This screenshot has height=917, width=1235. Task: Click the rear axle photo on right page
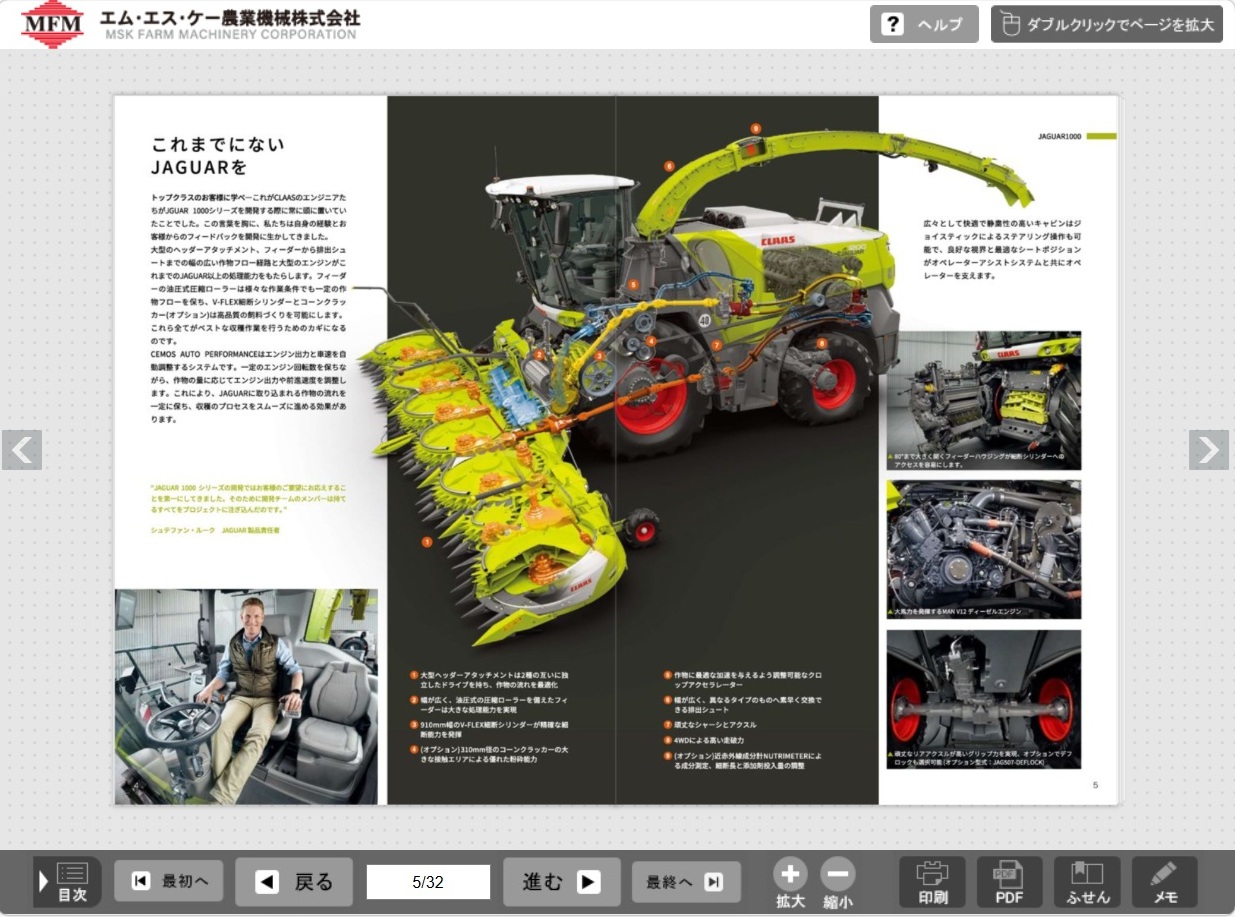[x=984, y=699]
